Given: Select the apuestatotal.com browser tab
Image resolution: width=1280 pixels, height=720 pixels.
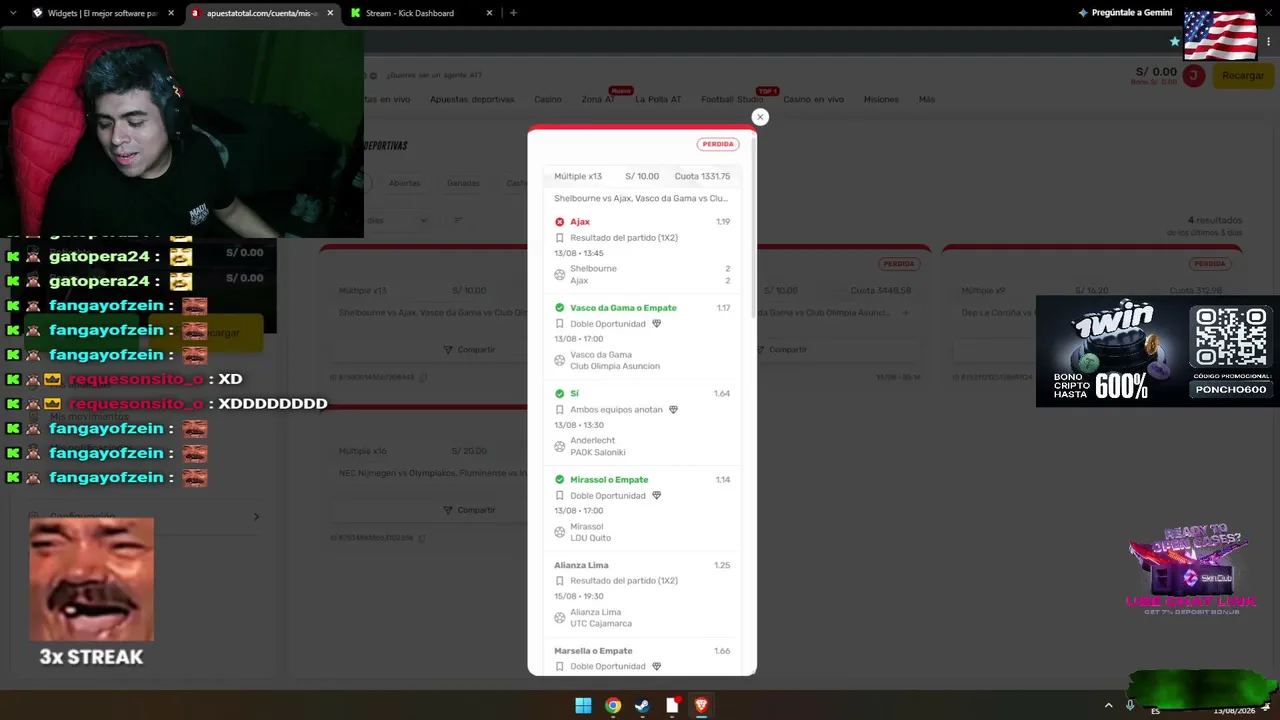Looking at the screenshot, I should pos(262,13).
